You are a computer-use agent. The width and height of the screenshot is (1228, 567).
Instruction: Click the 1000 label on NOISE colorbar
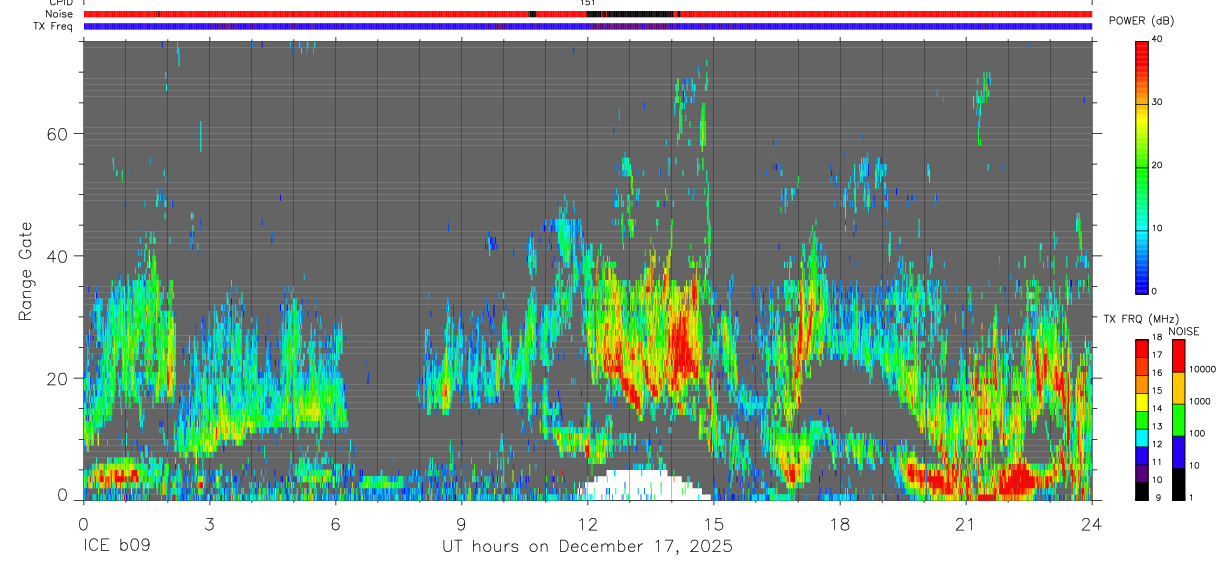coord(1200,401)
